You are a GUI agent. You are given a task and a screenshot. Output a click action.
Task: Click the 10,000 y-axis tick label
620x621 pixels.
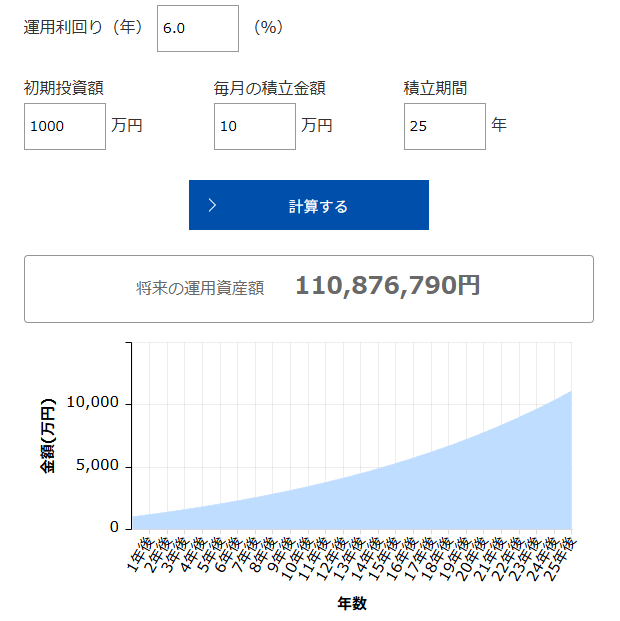(x=92, y=403)
